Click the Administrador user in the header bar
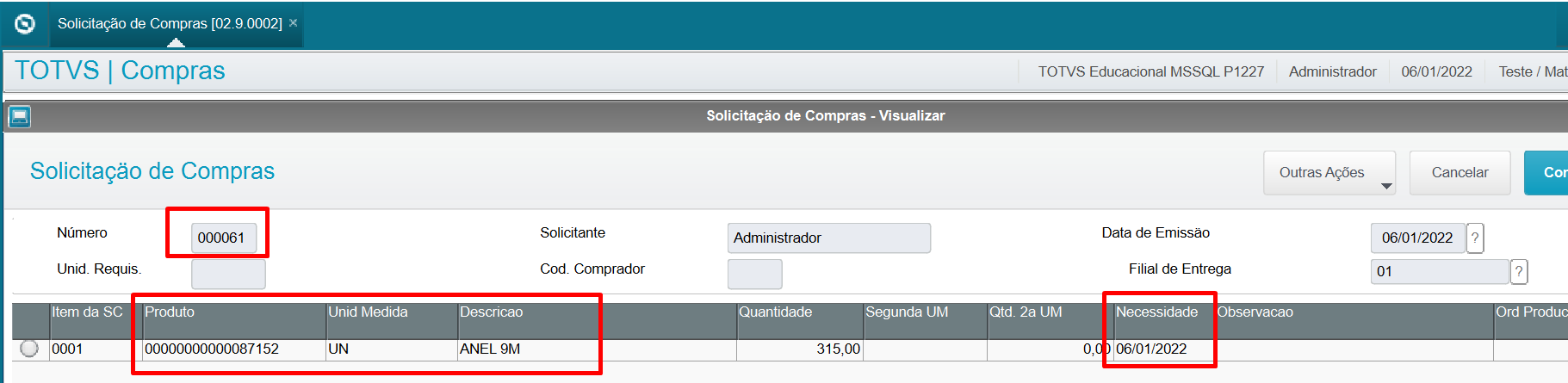Viewport: 1568px width, 383px height. 1332,72
